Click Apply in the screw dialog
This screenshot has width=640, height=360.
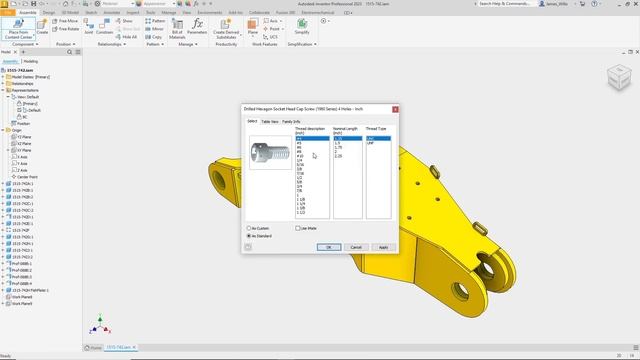click(x=383, y=247)
